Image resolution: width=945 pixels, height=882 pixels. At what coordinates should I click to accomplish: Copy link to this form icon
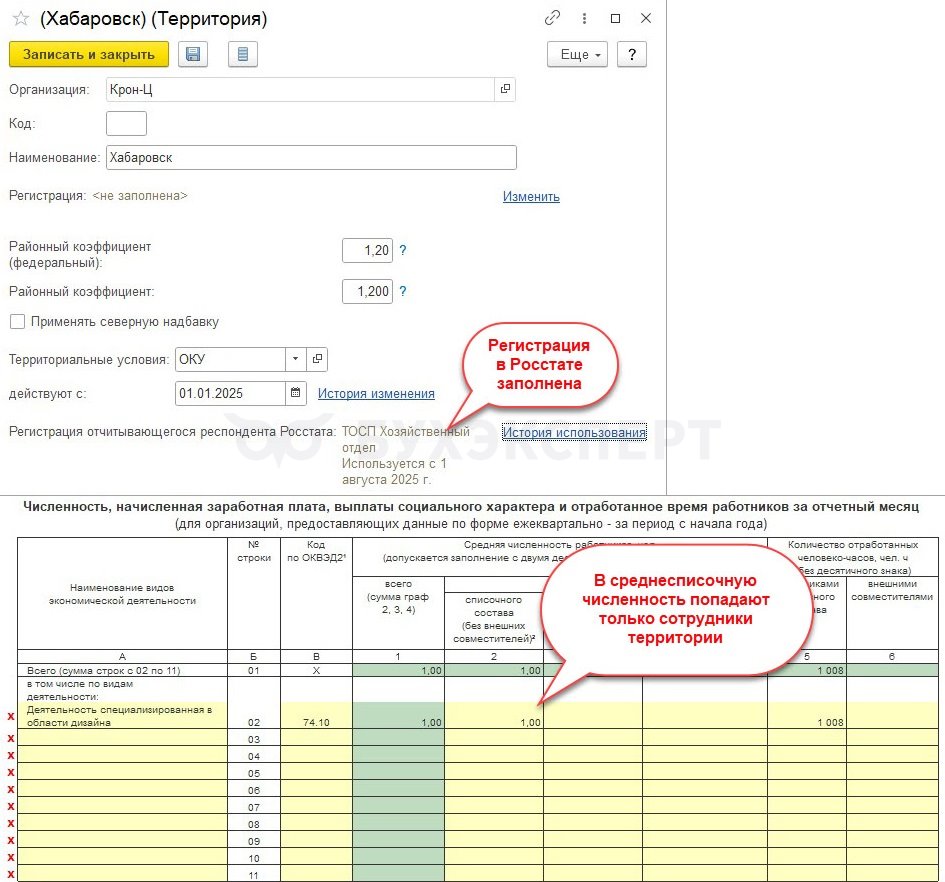tap(552, 18)
